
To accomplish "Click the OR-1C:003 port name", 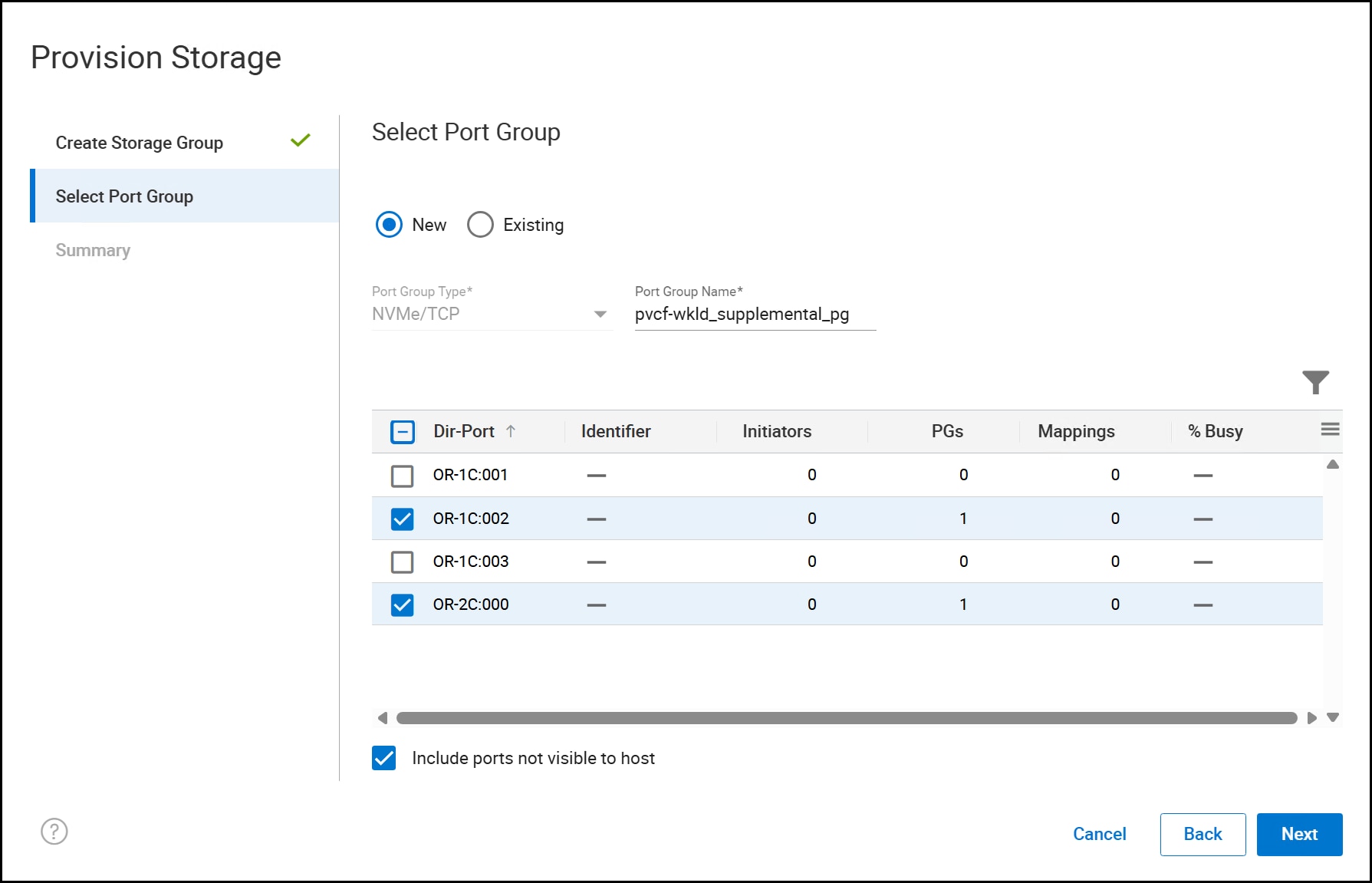I will [x=471, y=562].
